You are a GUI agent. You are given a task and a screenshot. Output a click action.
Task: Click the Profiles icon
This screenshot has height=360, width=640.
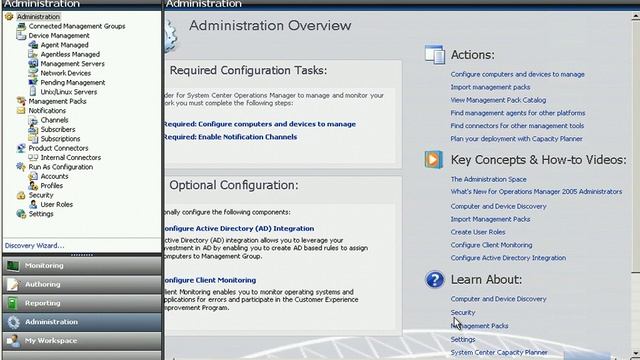pyautogui.click(x=33, y=186)
